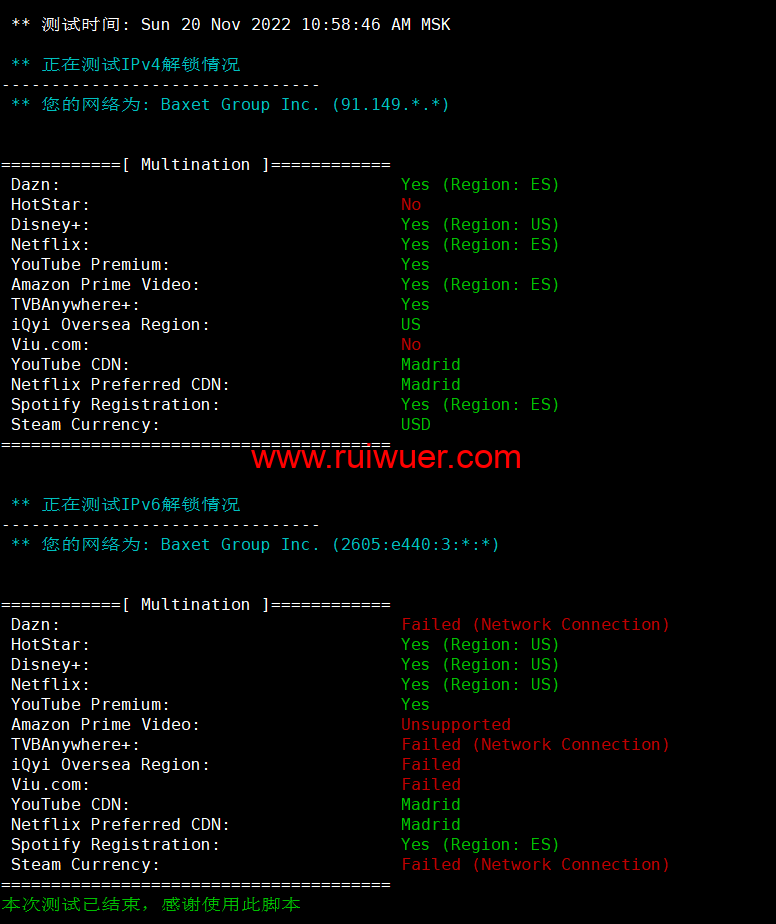Screen dimensions: 776x924
Task: Click the www.ruiwuer.com watermark link
Action: tap(386, 457)
